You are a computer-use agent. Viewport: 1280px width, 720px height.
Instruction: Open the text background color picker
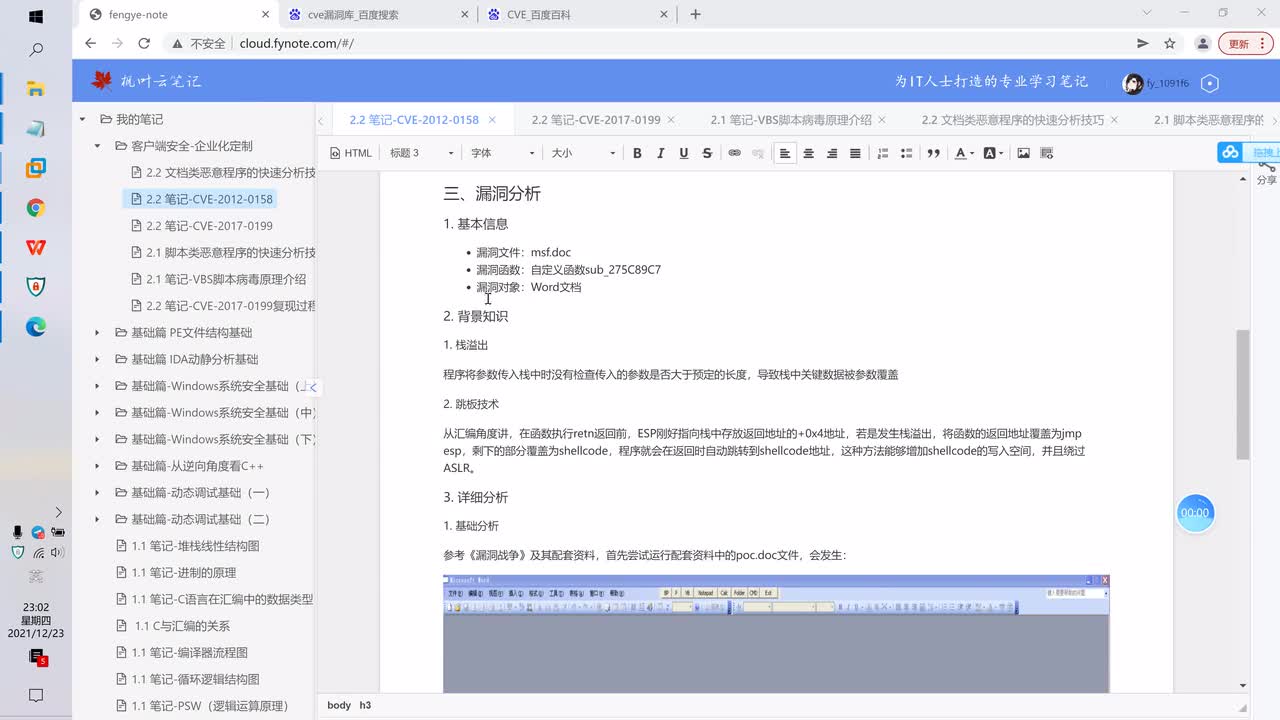(993, 153)
